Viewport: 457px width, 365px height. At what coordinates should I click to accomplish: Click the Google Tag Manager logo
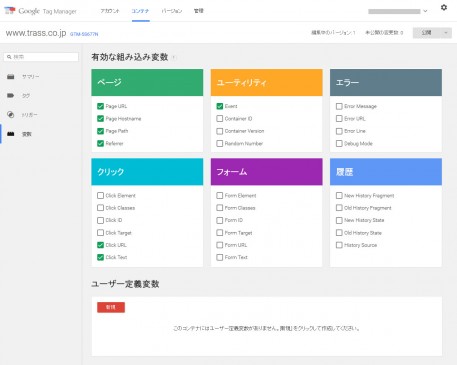pyautogui.click(x=41, y=11)
